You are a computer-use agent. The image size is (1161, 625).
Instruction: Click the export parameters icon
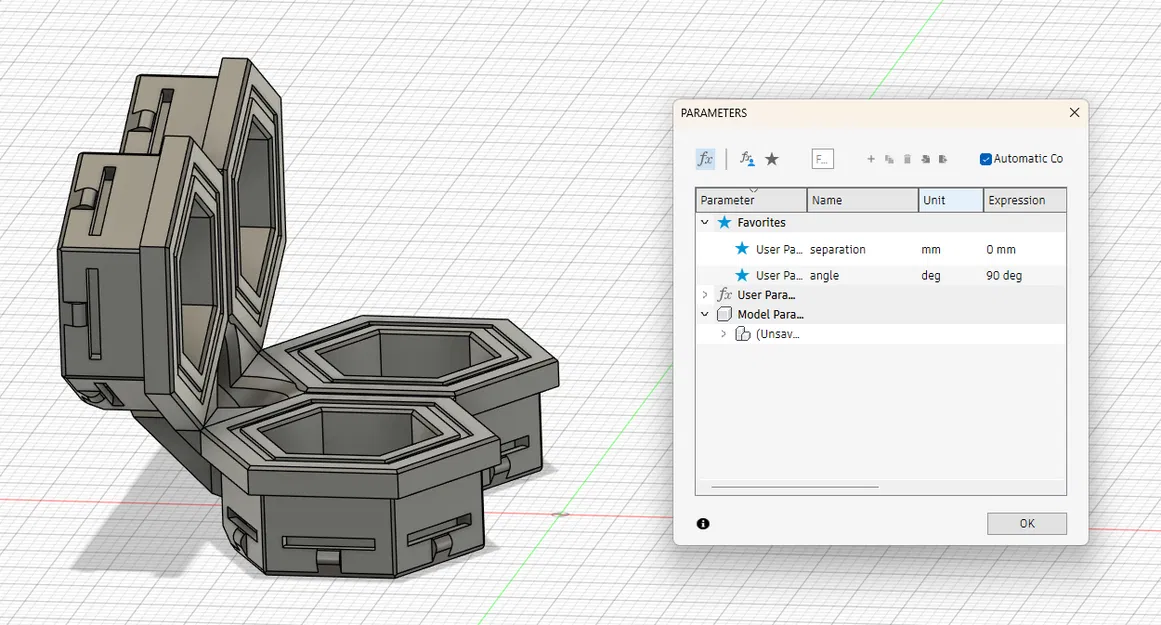(943, 159)
